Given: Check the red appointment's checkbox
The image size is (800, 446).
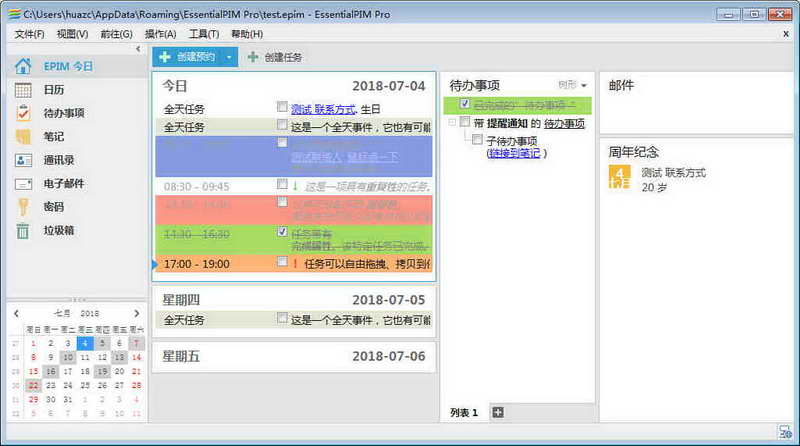Looking at the screenshot, I should pos(282,202).
